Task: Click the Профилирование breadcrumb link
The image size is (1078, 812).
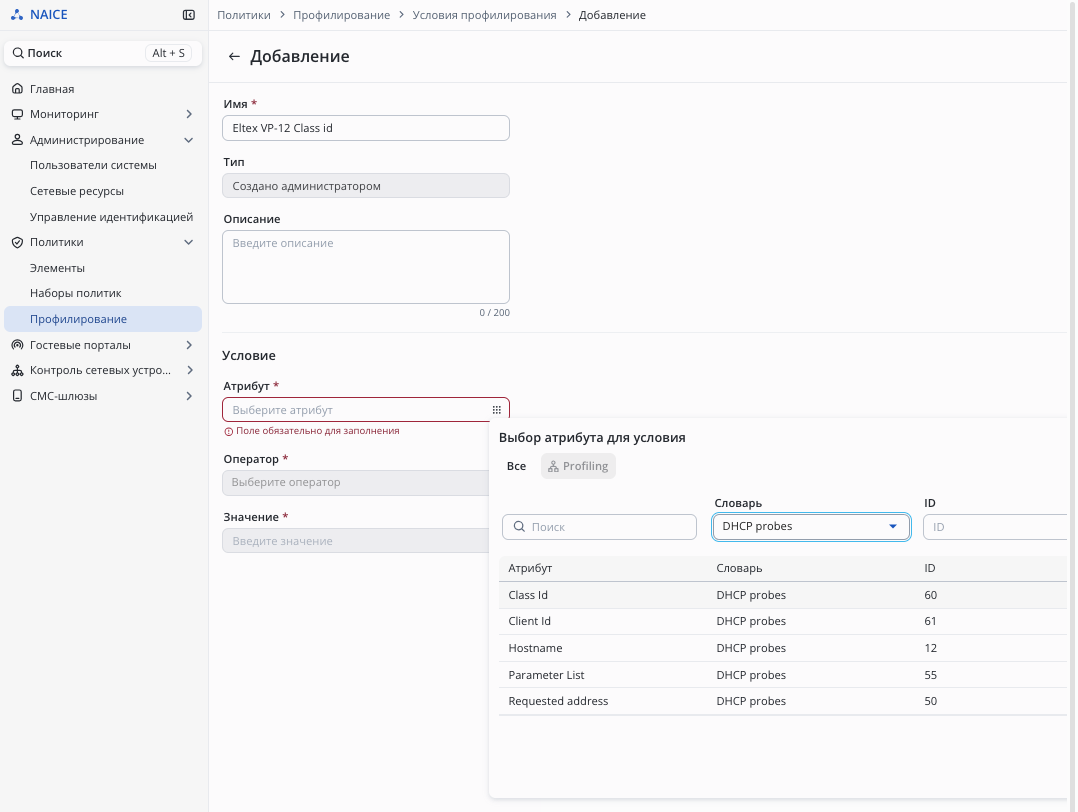Action: tap(341, 15)
